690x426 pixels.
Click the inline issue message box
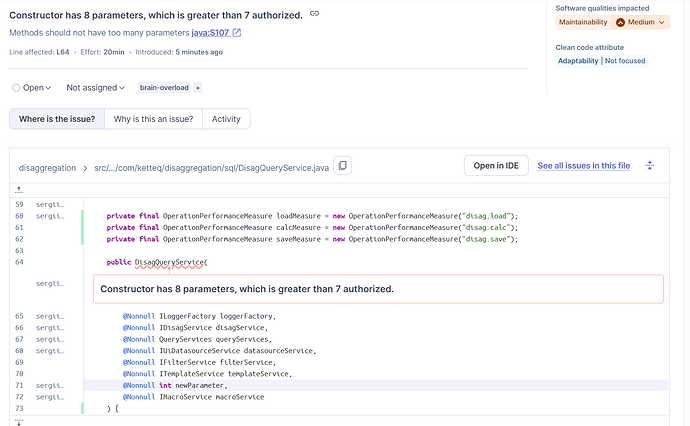[x=378, y=289]
